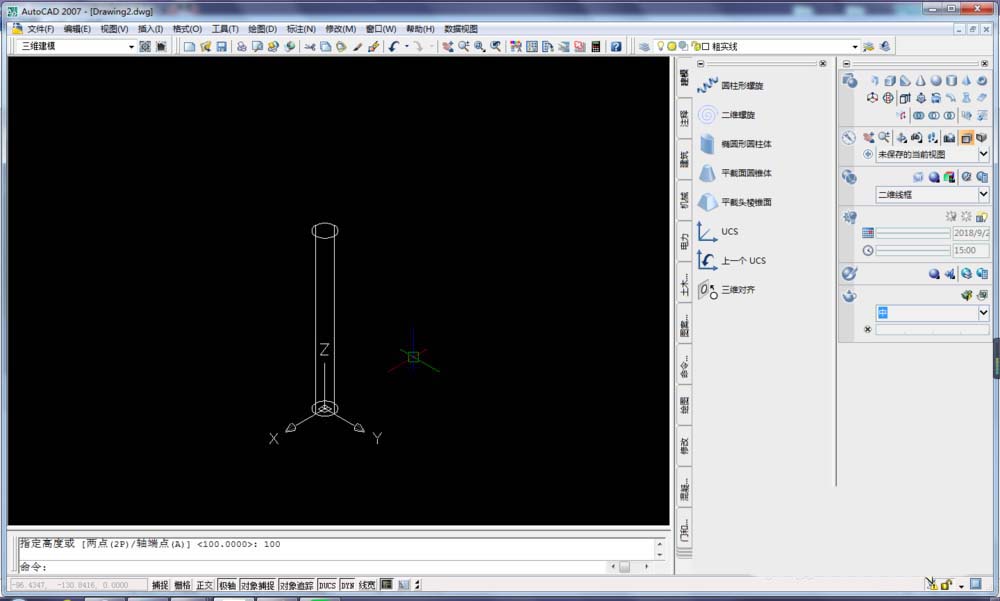Toggle DYN dynamic input
The image size is (1000, 601).
click(x=347, y=585)
